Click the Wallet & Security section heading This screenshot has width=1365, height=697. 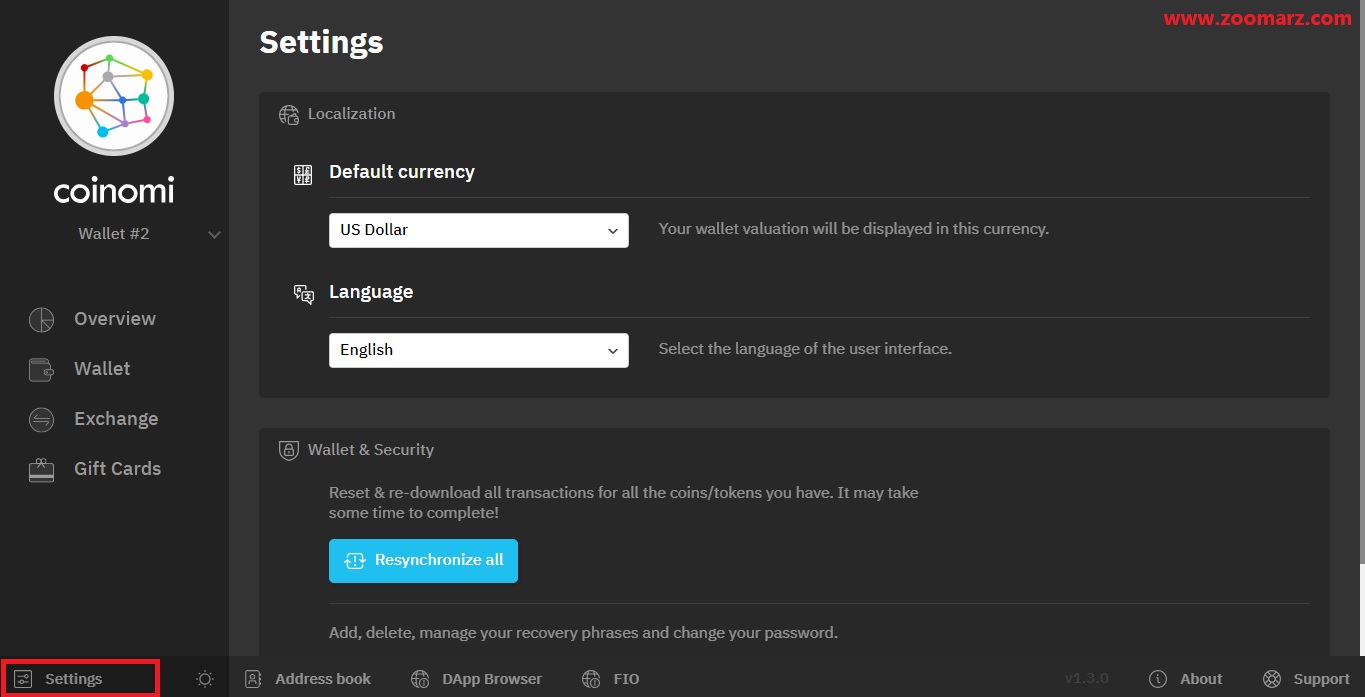[371, 450]
